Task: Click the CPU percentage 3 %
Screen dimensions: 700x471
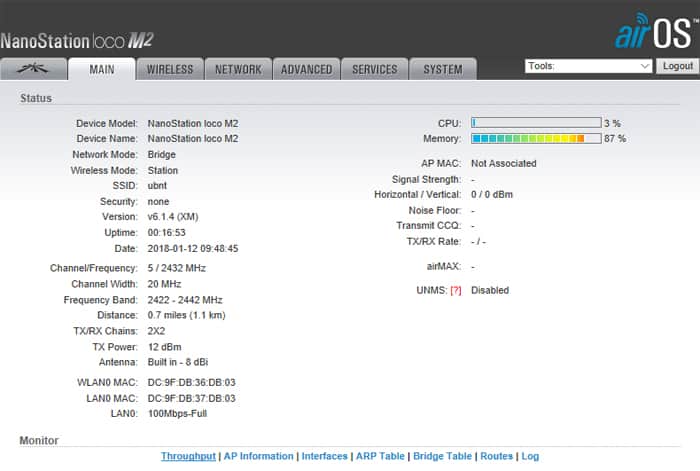Action: [x=612, y=123]
